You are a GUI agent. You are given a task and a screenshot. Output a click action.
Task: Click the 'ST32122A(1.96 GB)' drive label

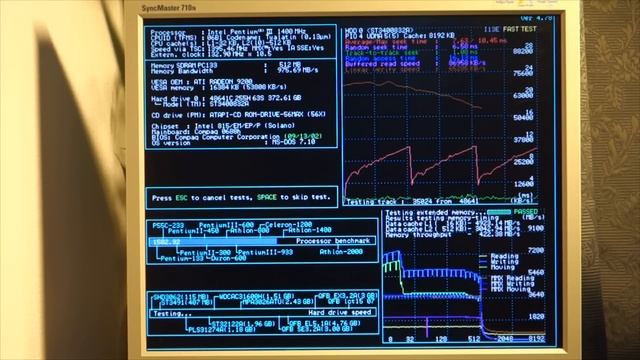(243, 324)
